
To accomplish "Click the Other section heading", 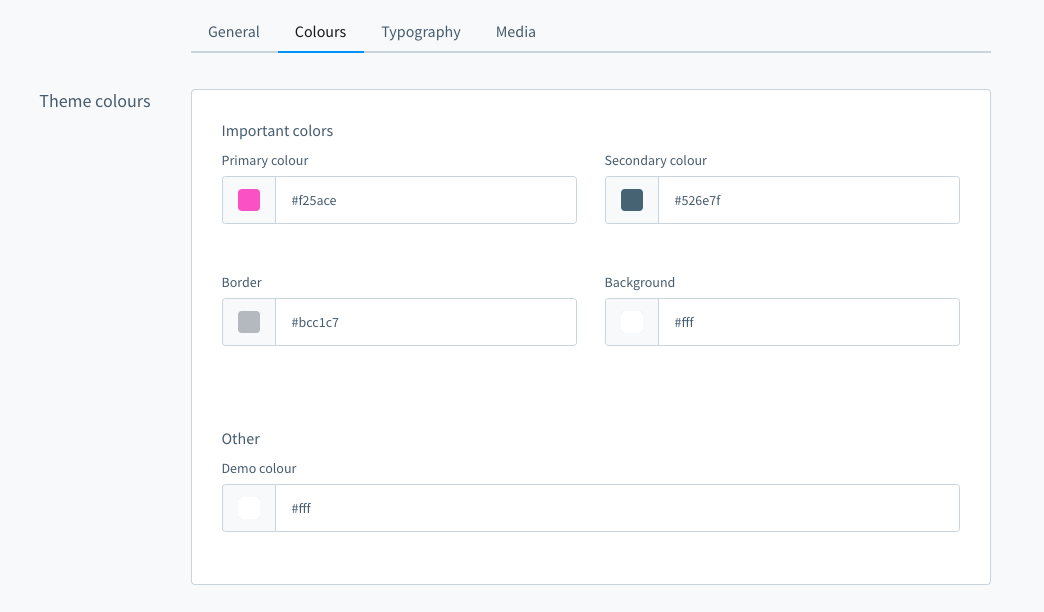I will [x=240, y=438].
